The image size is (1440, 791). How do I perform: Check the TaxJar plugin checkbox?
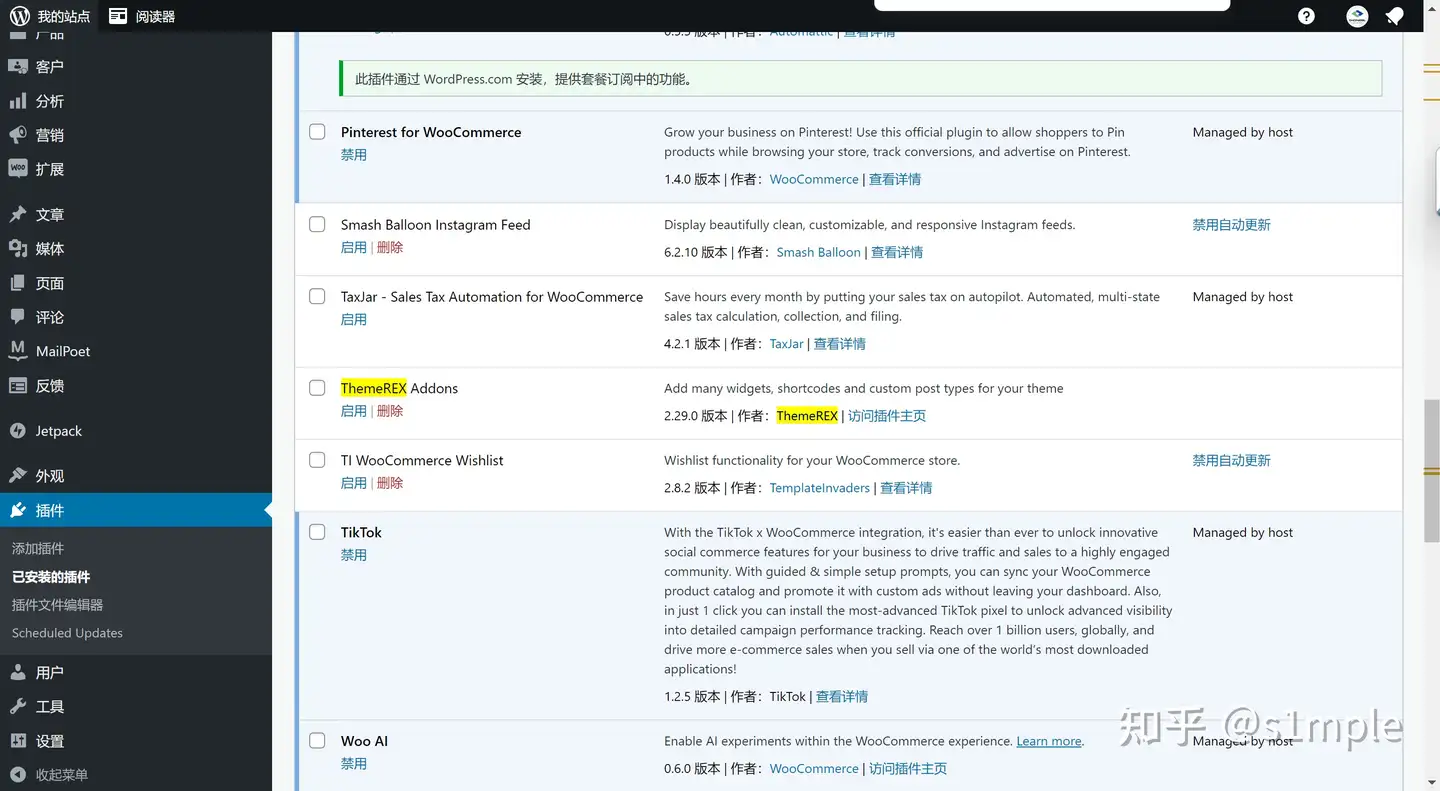click(x=317, y=296)
